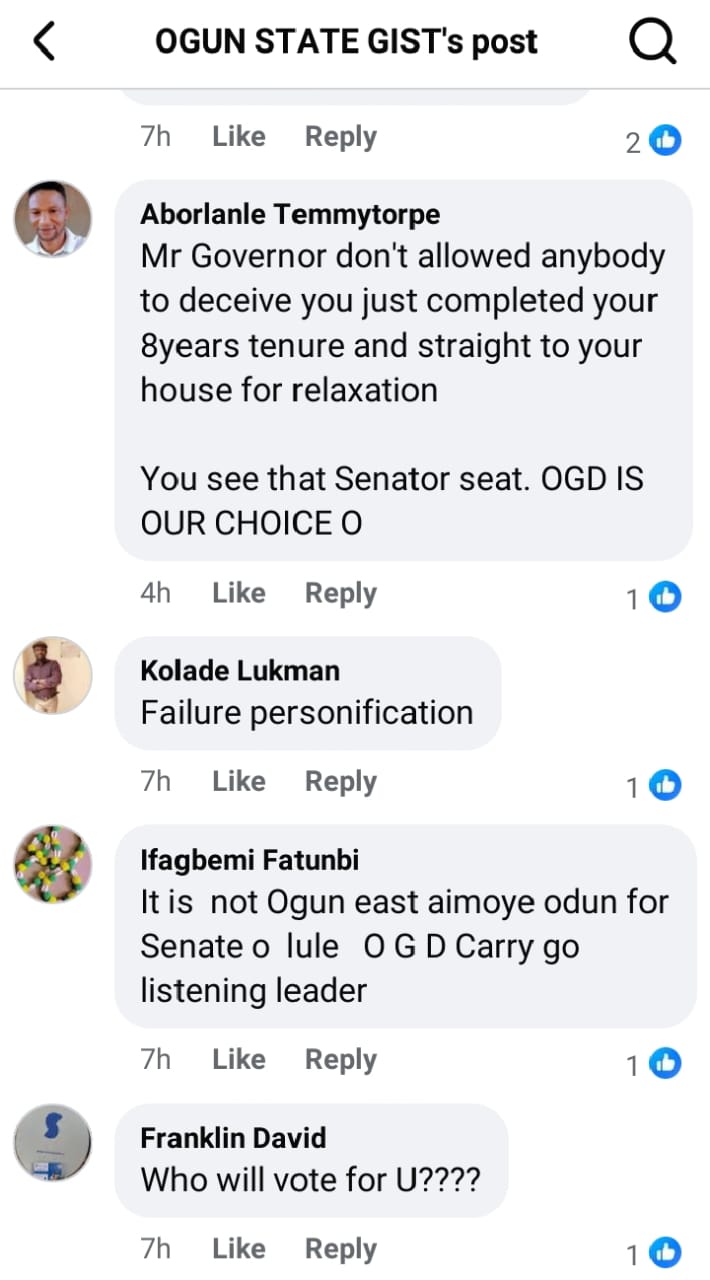Like Kolade Lukman's "Failure personification" comment
This screenshot has height=1280, width=710.
[x=238, y=781]
